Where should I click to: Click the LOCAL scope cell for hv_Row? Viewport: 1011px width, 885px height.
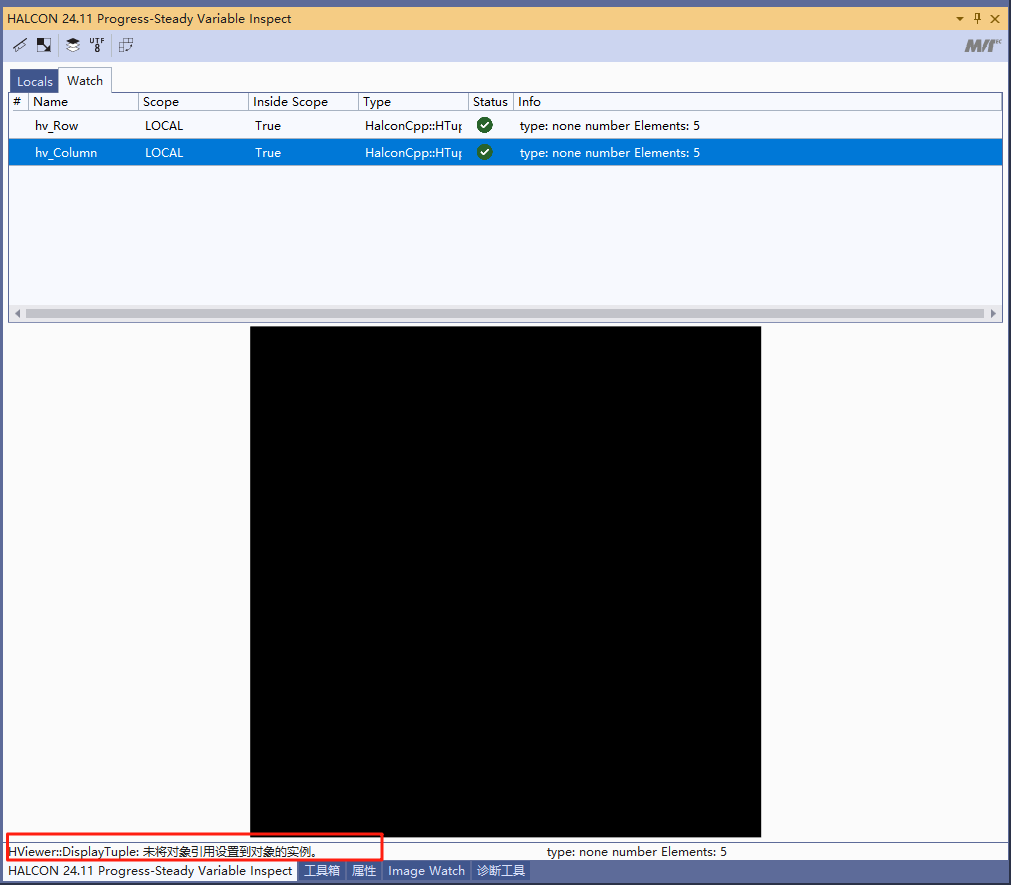tap(164, 126)
